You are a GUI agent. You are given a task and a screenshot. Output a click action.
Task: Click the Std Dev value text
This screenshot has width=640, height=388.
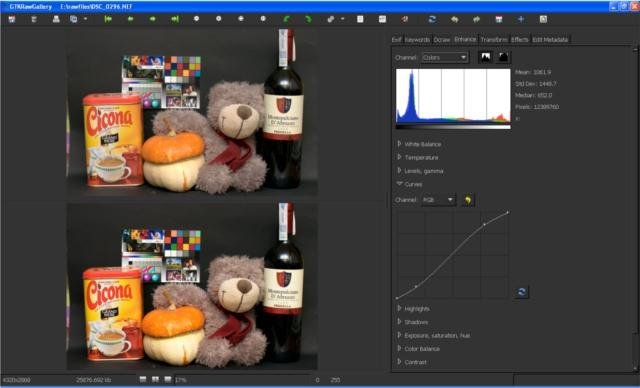(x=536, y=84)
